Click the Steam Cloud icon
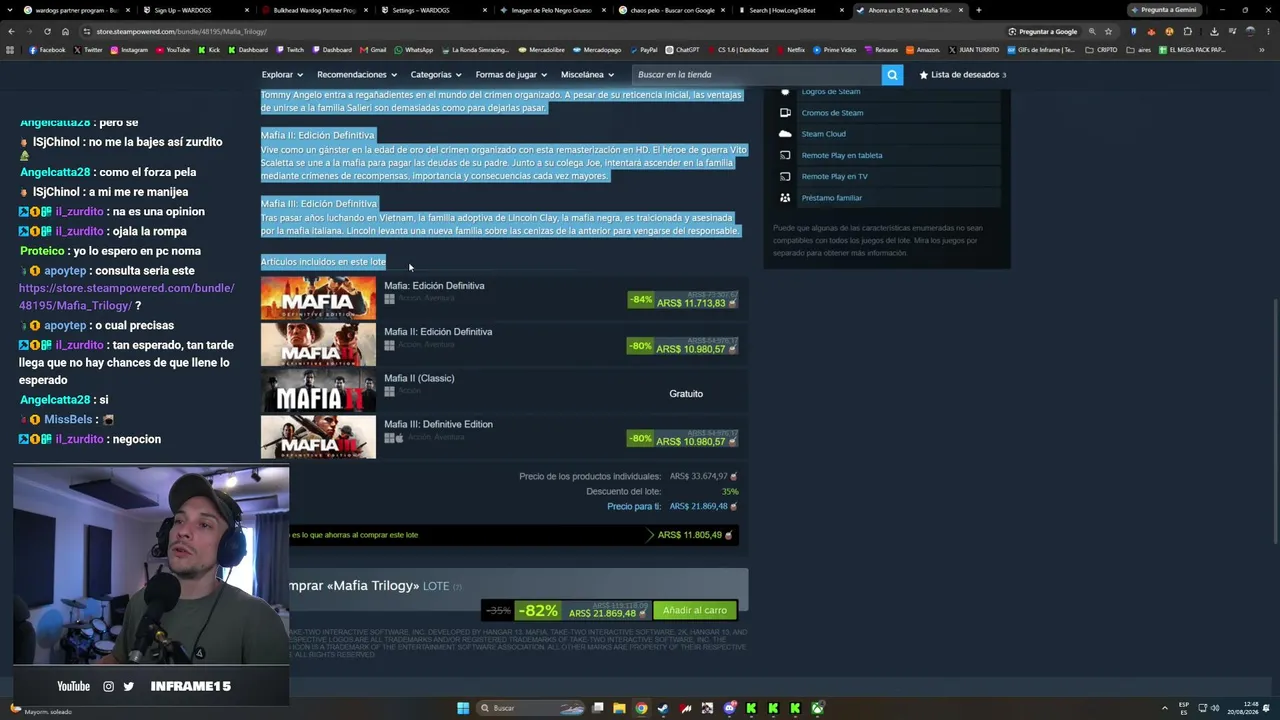1280x720 pixels. click(785, 134)
